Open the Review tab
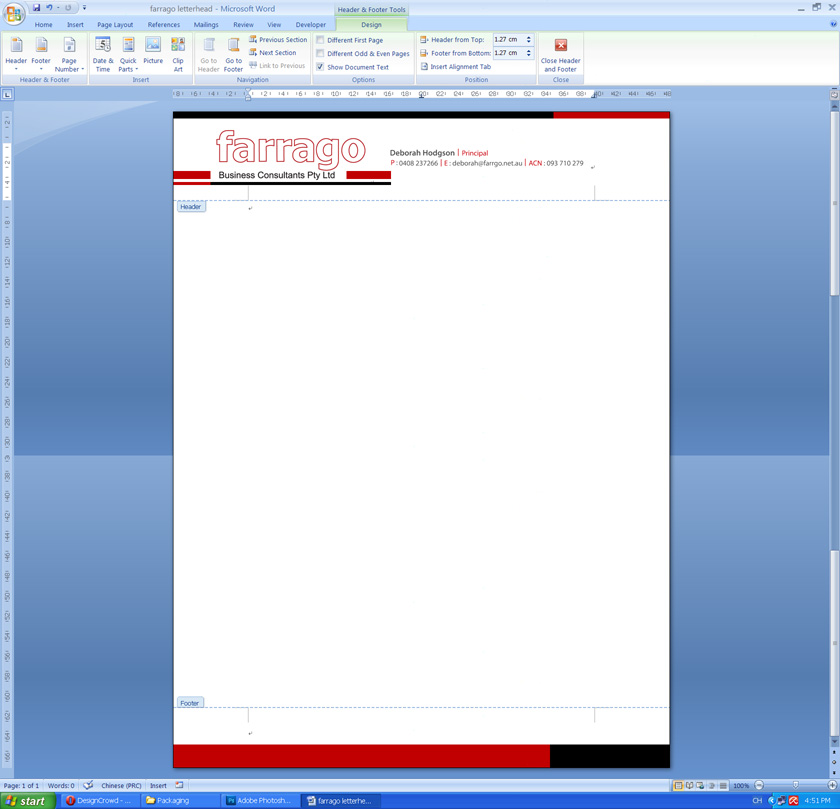 point(243,25)
